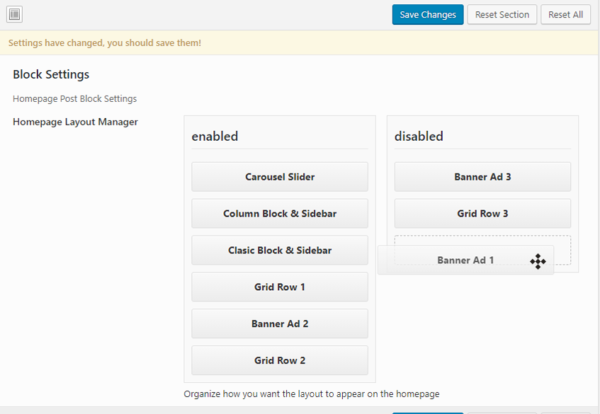Screen dimensions: 600x414
Task: Pick the Grid Row 1 block
Action: (x=280, y=287)
